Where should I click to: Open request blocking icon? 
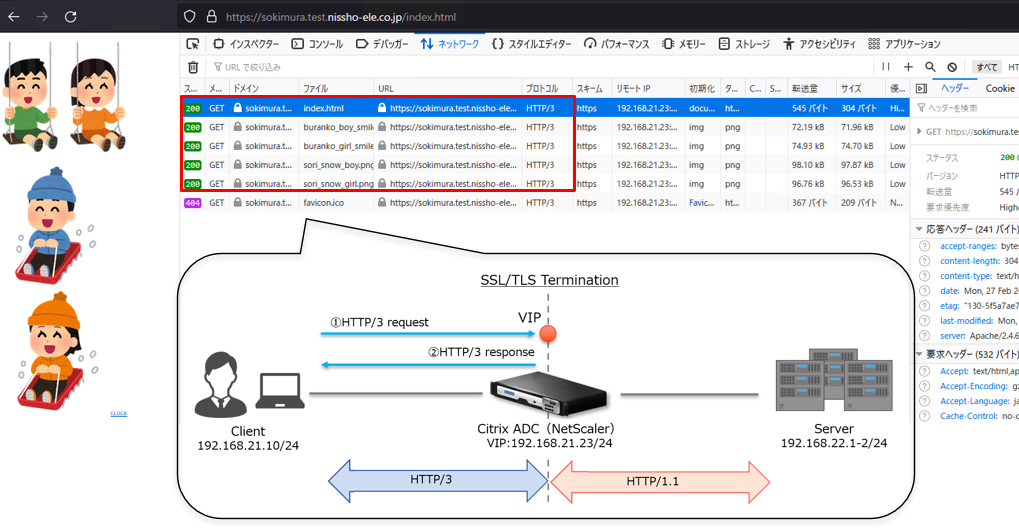[952, 67]
